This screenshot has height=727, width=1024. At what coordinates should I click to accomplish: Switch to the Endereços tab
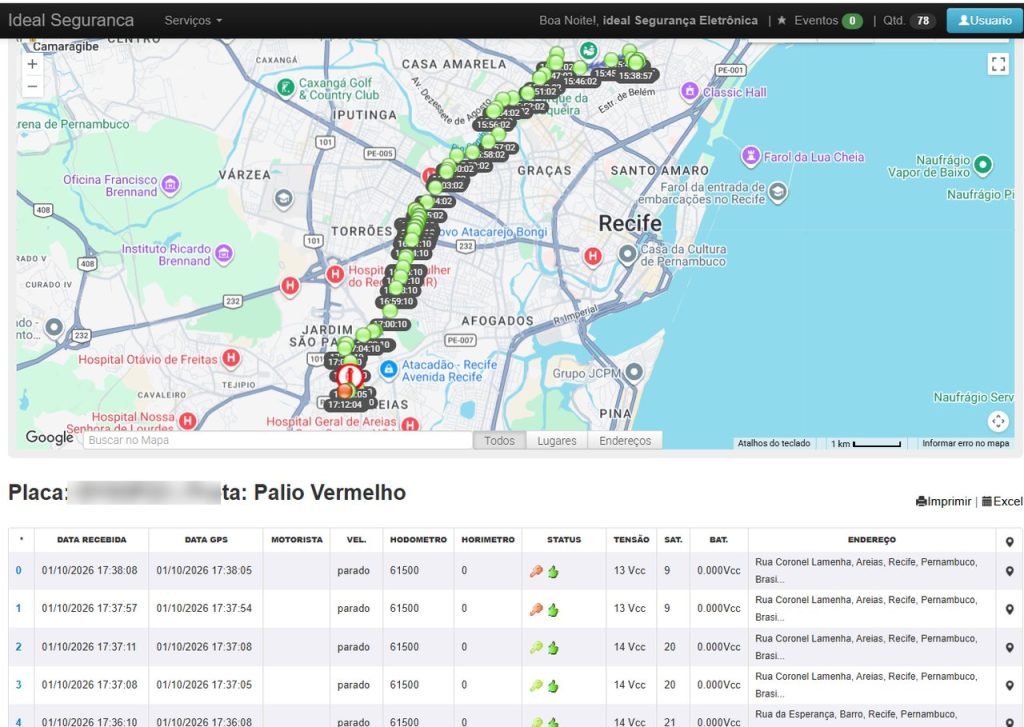[625, 441]
